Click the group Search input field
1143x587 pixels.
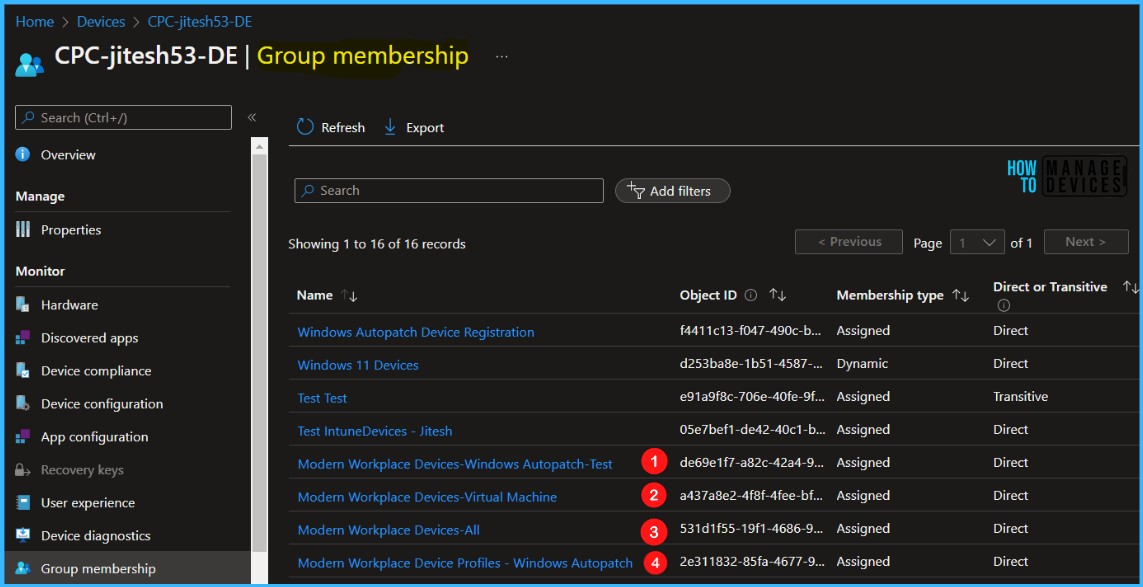pyautogui.click(x=449, y=190)
